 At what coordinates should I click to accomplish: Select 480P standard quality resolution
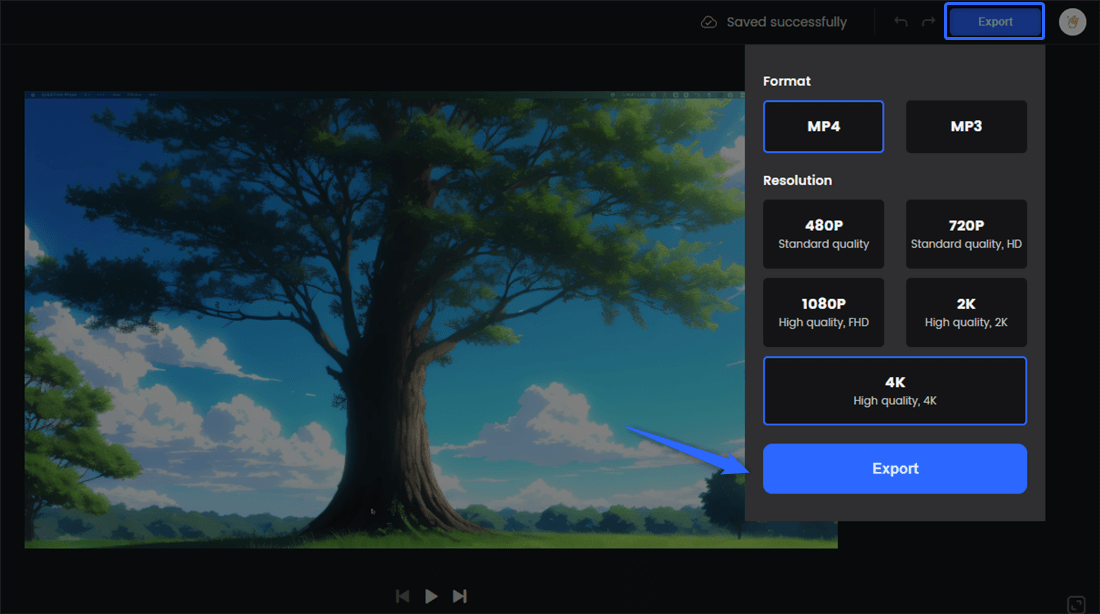point(823,234)
